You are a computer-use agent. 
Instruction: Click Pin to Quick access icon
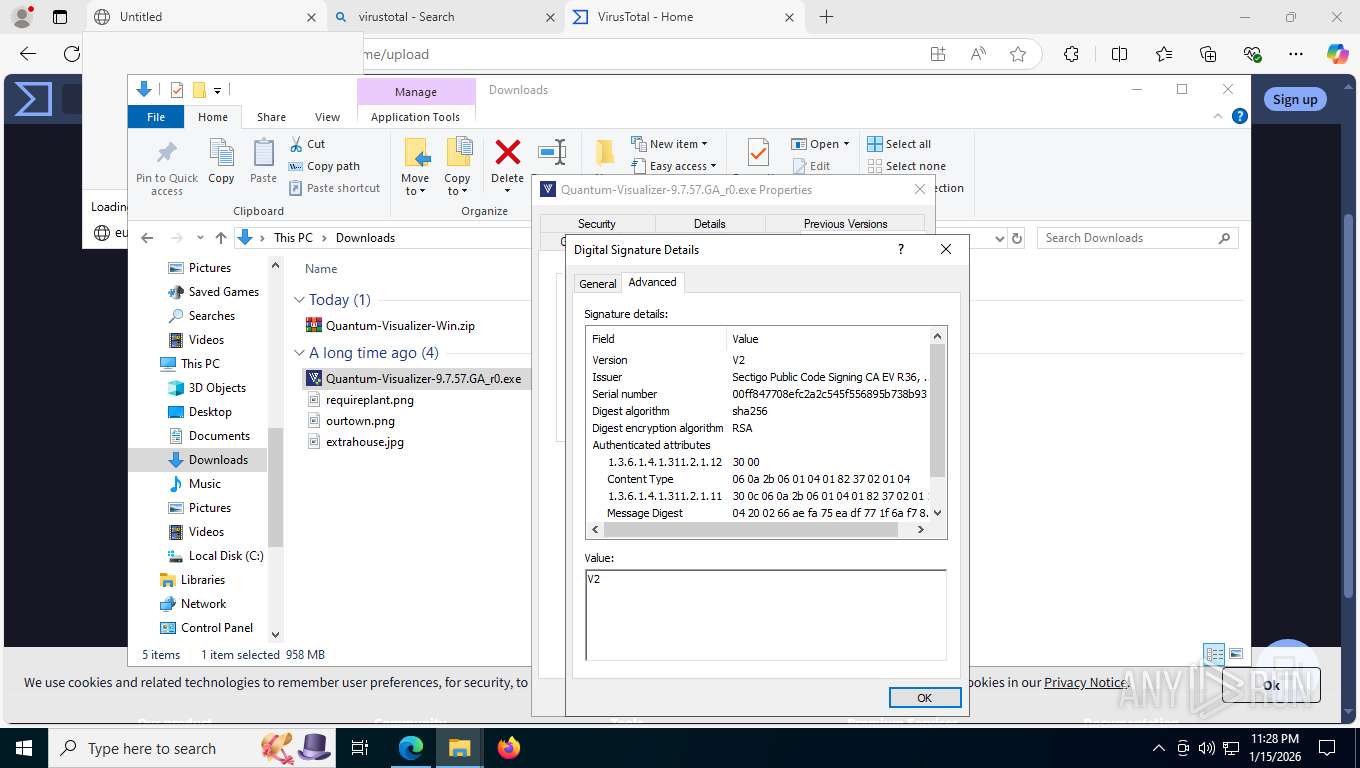point(167,152)
